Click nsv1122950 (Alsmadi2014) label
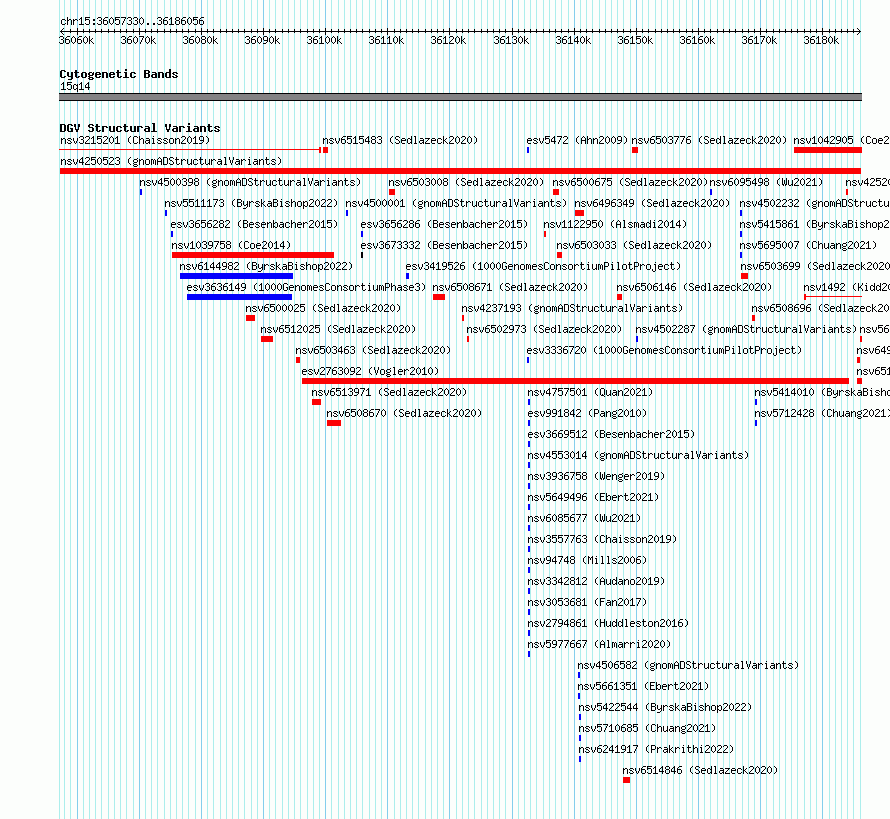890x819 pixels. tap(615, 224)
